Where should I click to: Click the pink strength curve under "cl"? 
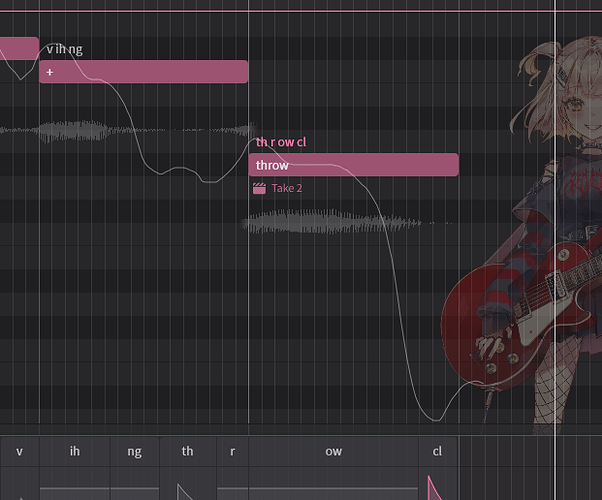click(435, 488)
